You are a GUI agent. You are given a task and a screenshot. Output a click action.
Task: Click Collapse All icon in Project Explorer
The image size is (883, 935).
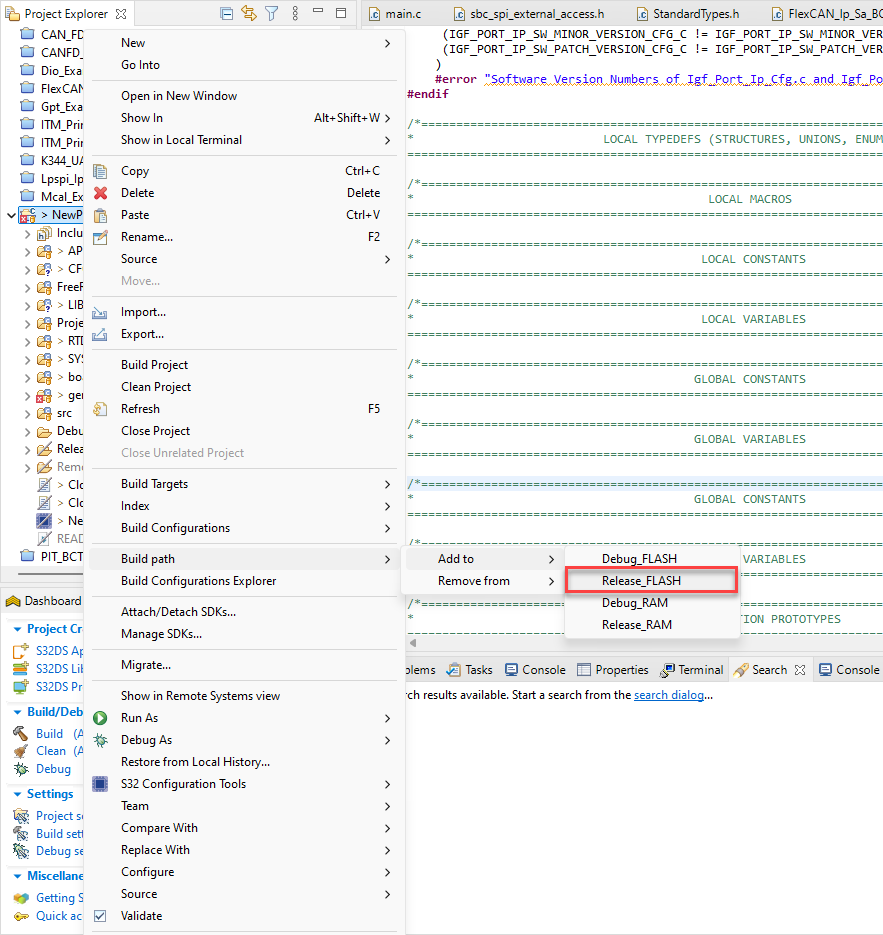pos(226,13)
